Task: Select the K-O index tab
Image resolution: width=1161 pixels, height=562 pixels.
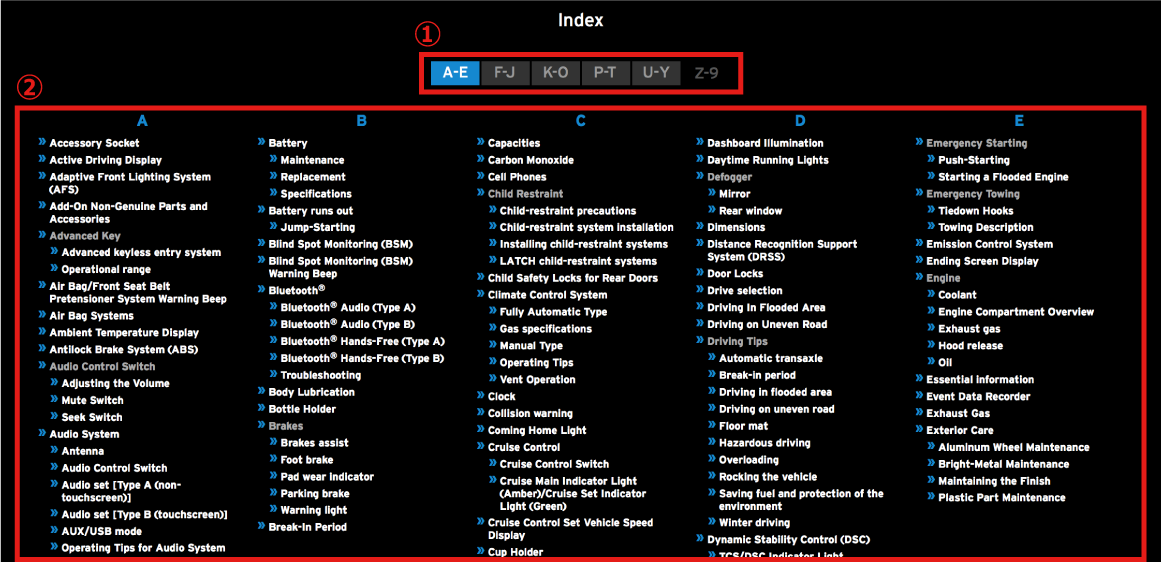Action: coord(555,73)
